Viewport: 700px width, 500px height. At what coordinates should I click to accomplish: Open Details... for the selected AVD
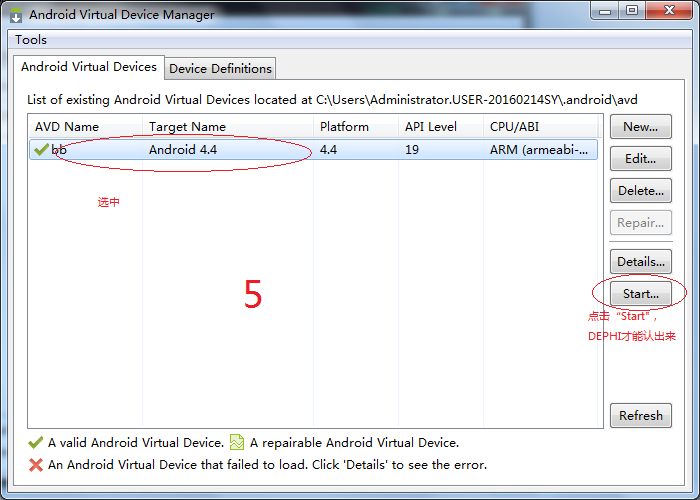(x=640, y=262)
